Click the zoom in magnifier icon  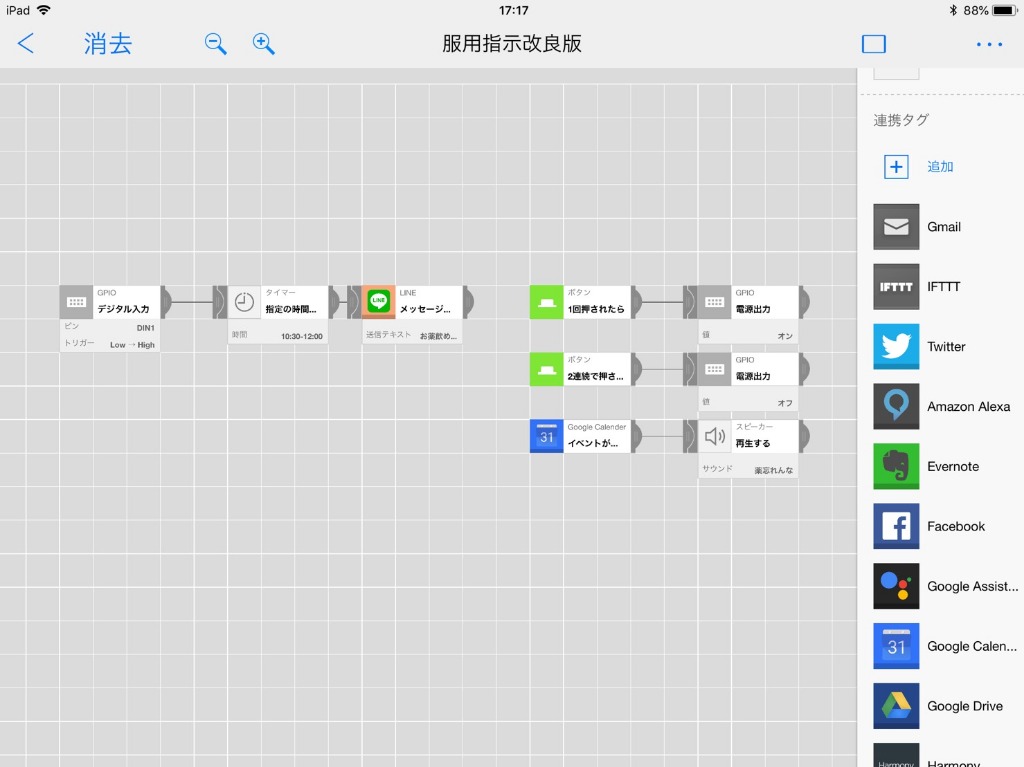pos(263,44)
